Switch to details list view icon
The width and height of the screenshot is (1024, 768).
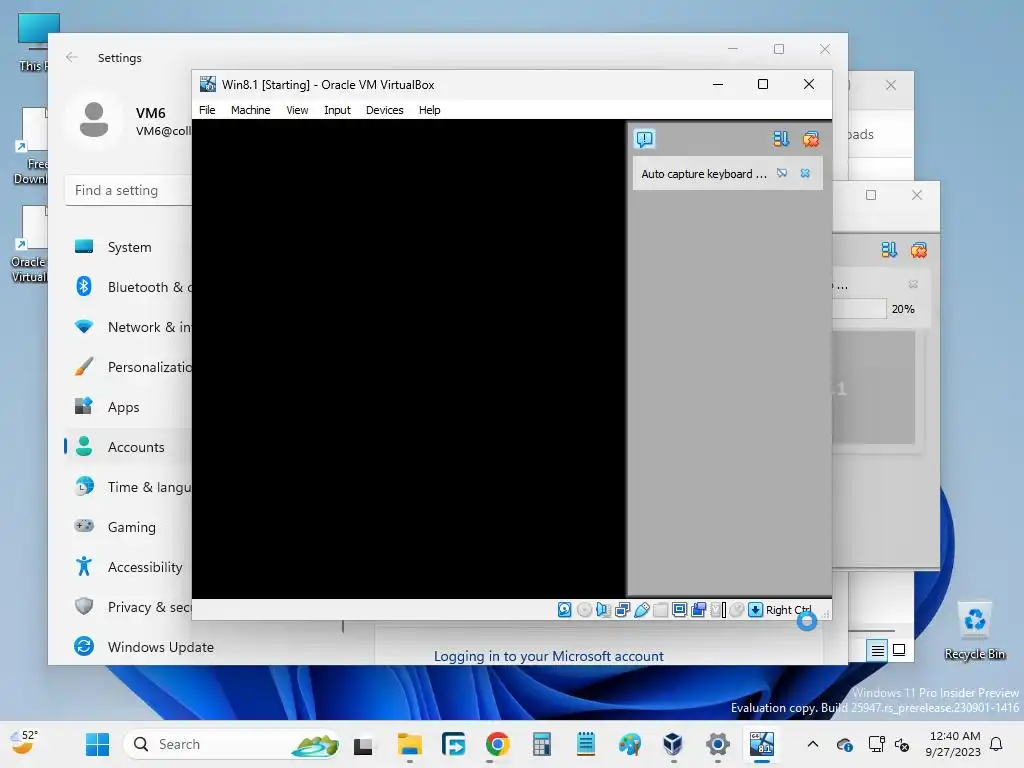pyautogui.click(x=877, y=650)
